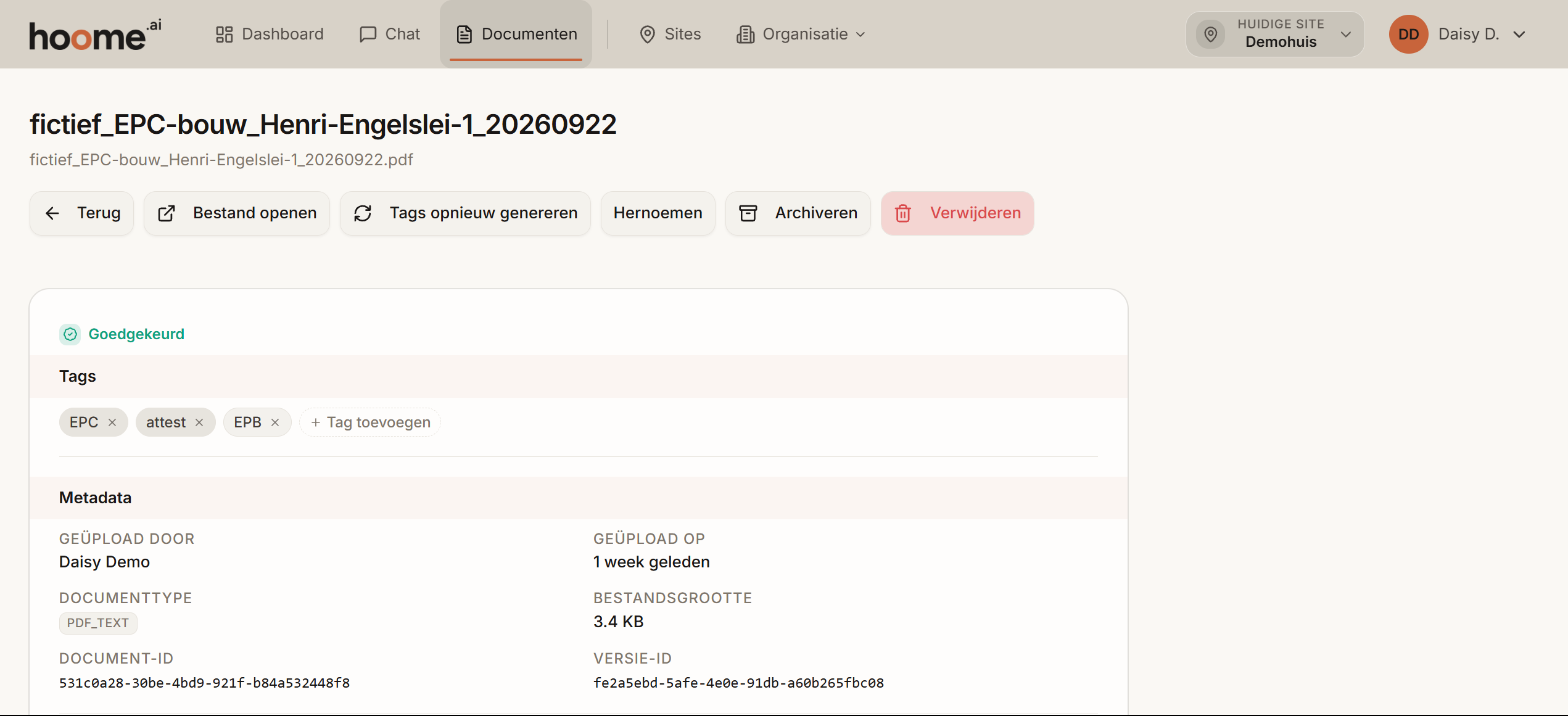Select the Documenten tab

pyautogui.click(x=516, y=34)
